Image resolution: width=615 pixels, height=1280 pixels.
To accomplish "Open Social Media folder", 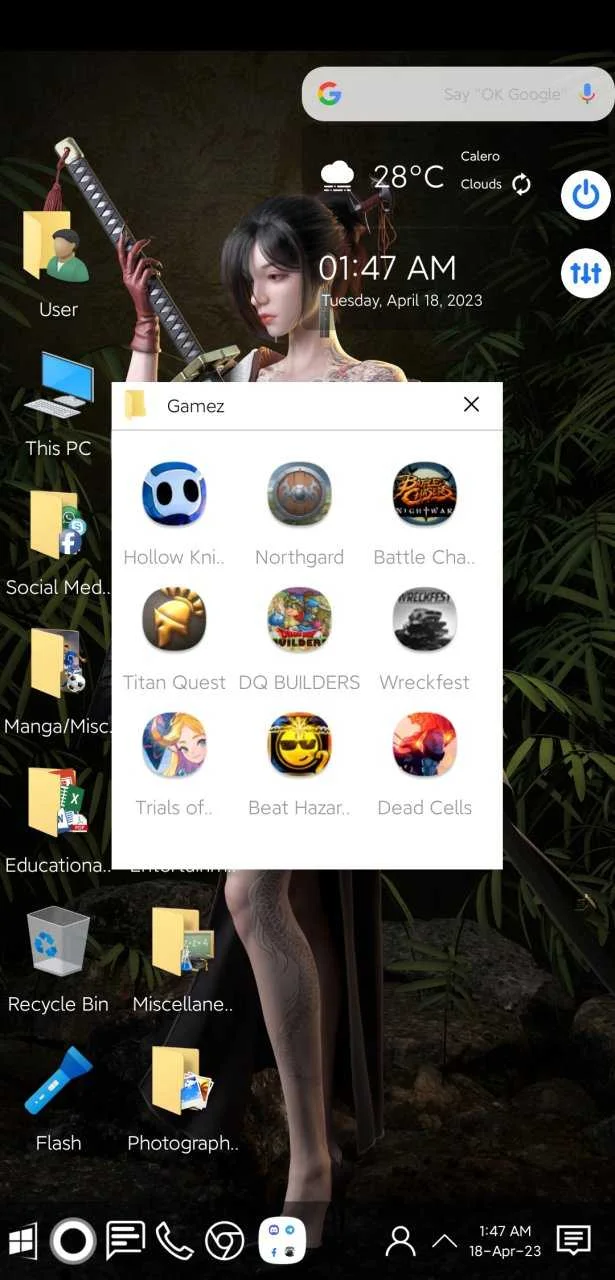I will pyautogui.click(x=57, y=524).
